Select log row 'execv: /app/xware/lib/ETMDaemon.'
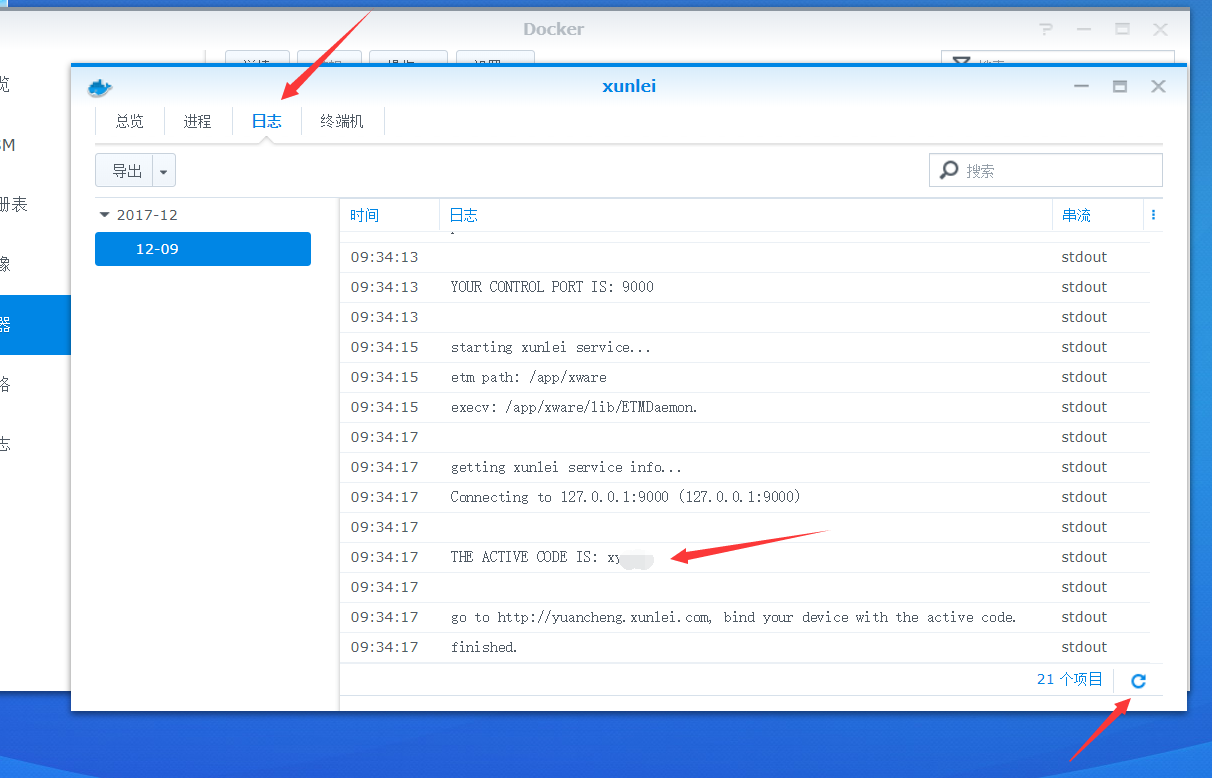 [x=745, y=407]
